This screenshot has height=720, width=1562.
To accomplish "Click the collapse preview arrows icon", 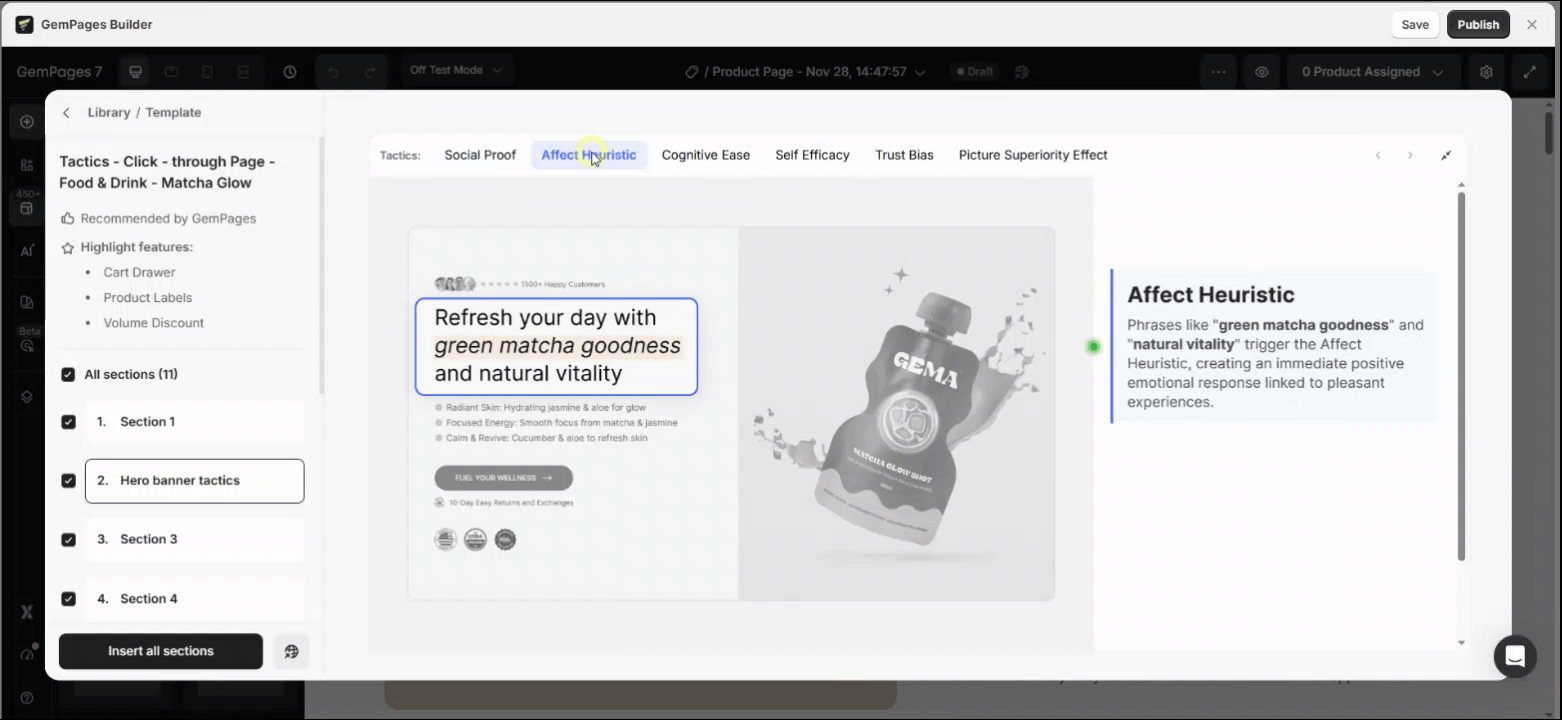I will [1446, 155].
